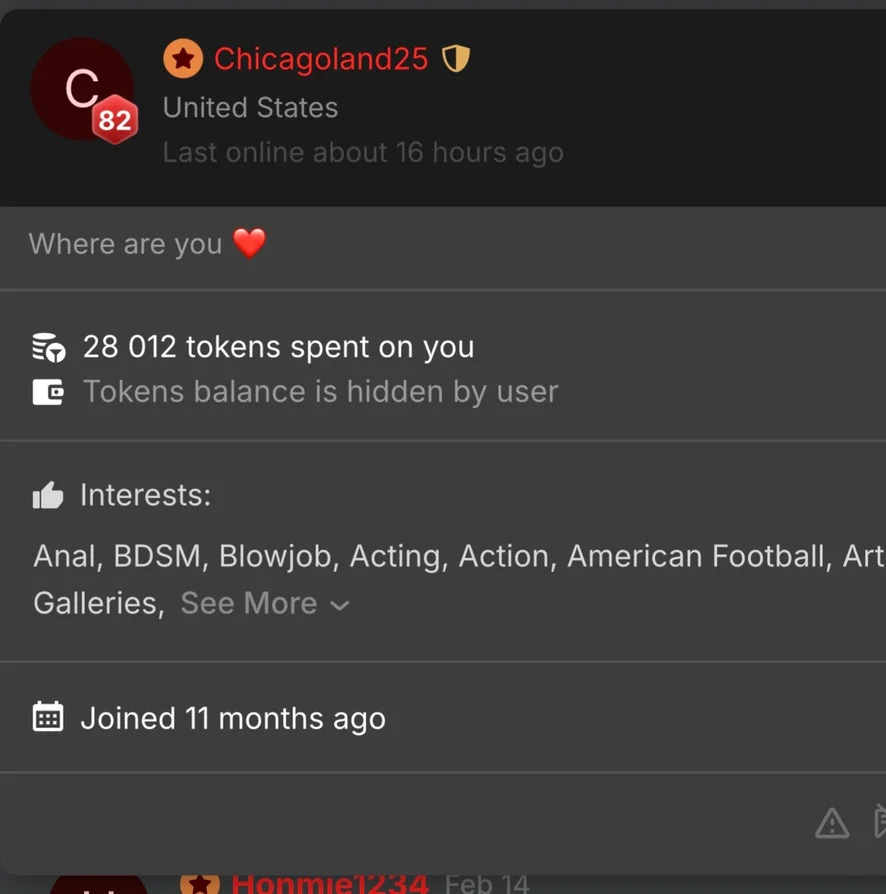Image resolution: width=886 pixels, height=894 pixels.
Task: Open the Chicagoland25 username link
Action: click(x=321, y=60)
